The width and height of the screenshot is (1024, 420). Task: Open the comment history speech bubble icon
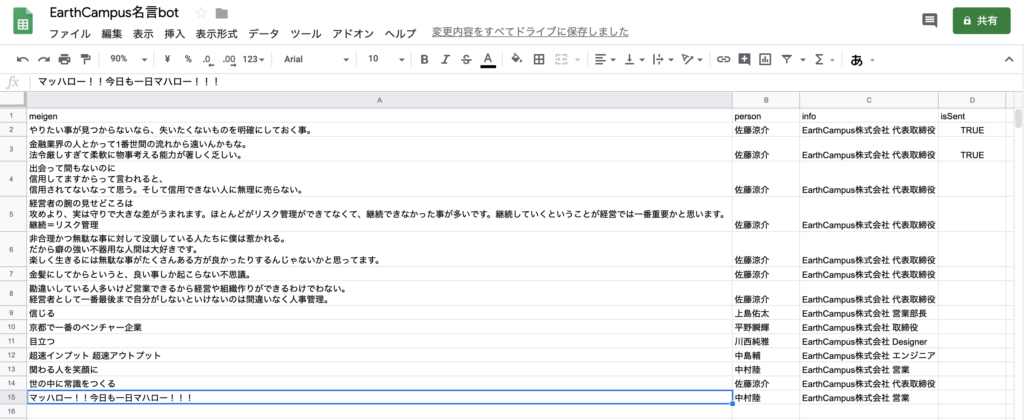point(929,20)
